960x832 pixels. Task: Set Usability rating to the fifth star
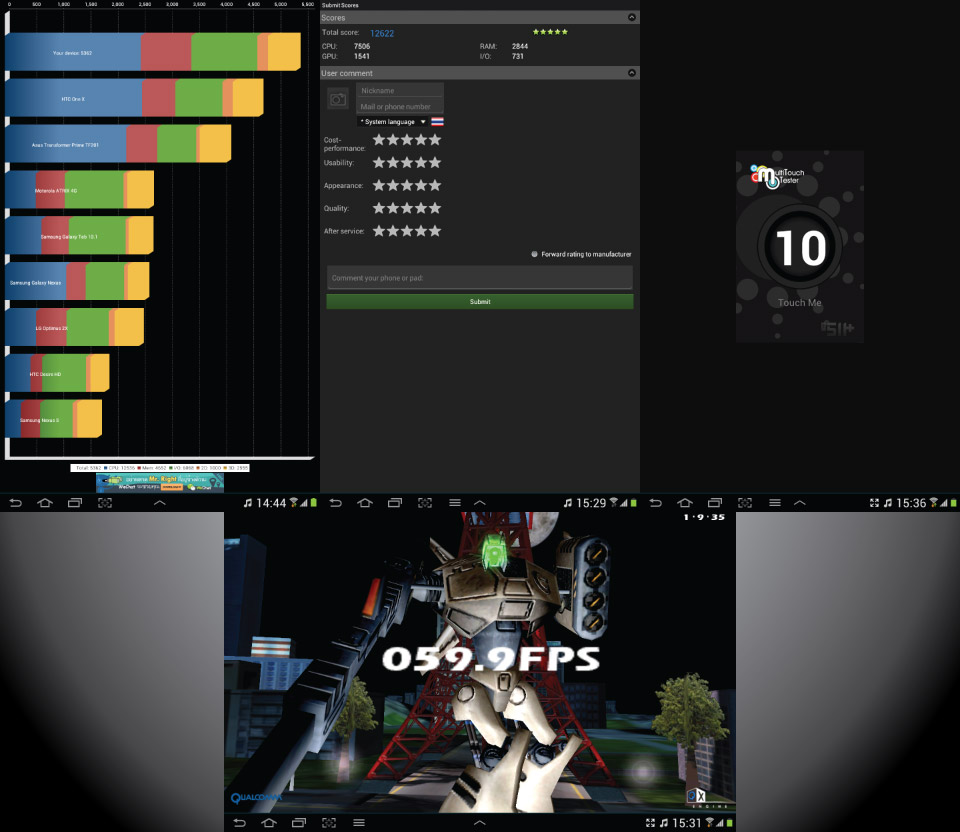[435, 162]
